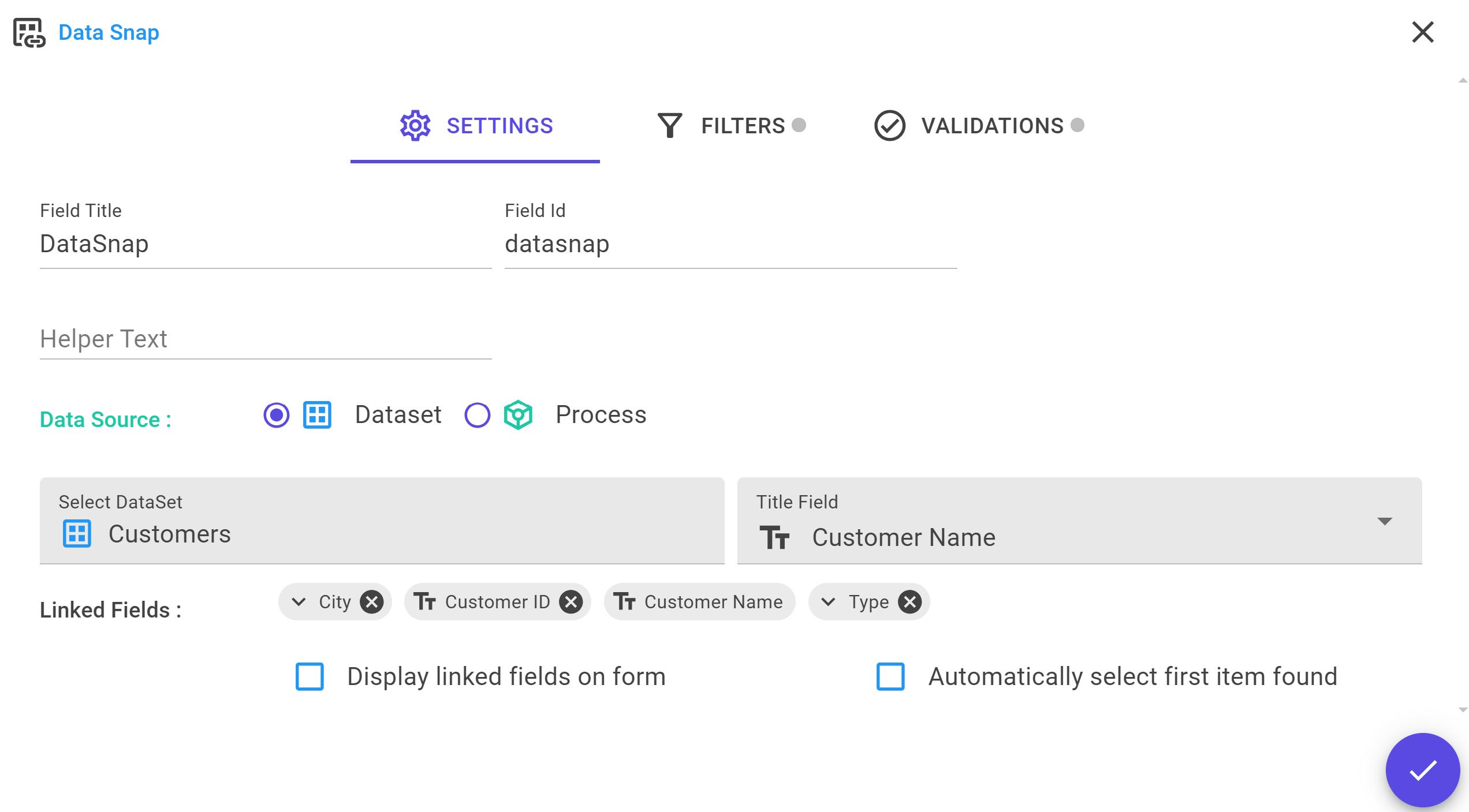
Task: Click the Filters funnel icon
Action: tap(670, 125)
